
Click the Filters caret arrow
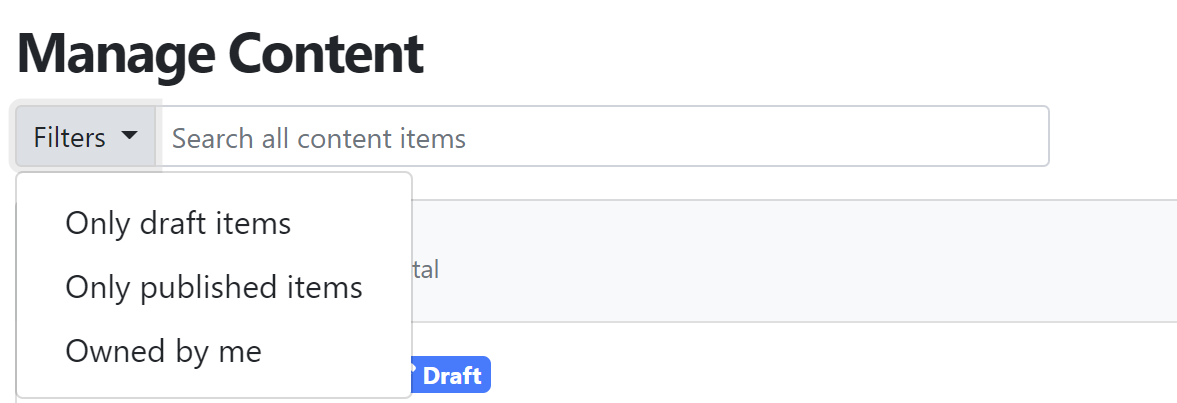(129, 136)
